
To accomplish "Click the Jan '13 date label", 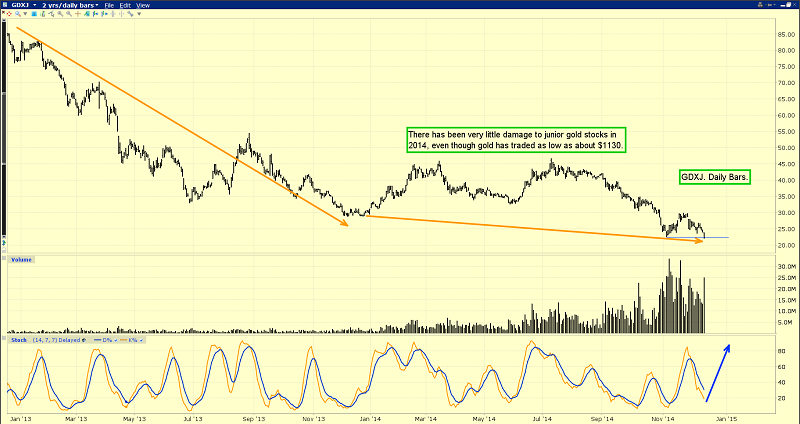I will [21, 419].
